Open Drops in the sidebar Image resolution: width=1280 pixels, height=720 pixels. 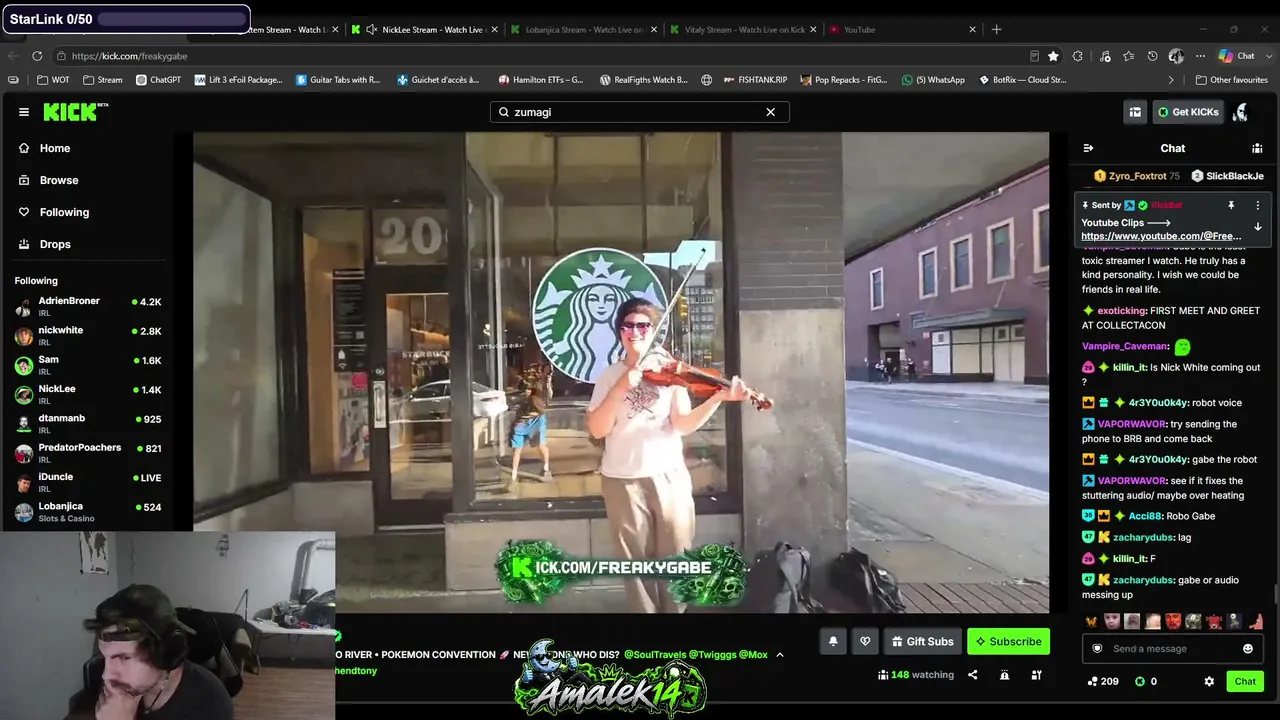55,244
